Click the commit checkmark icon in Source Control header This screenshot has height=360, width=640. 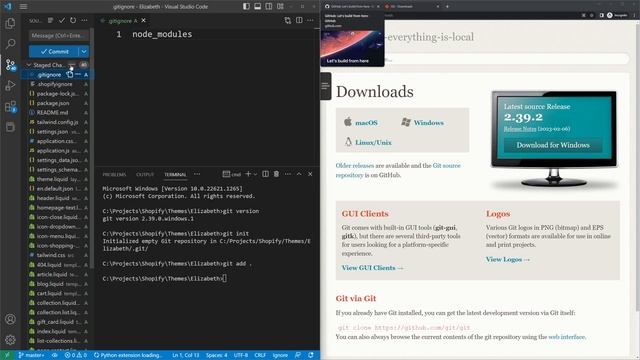[62, 20]
